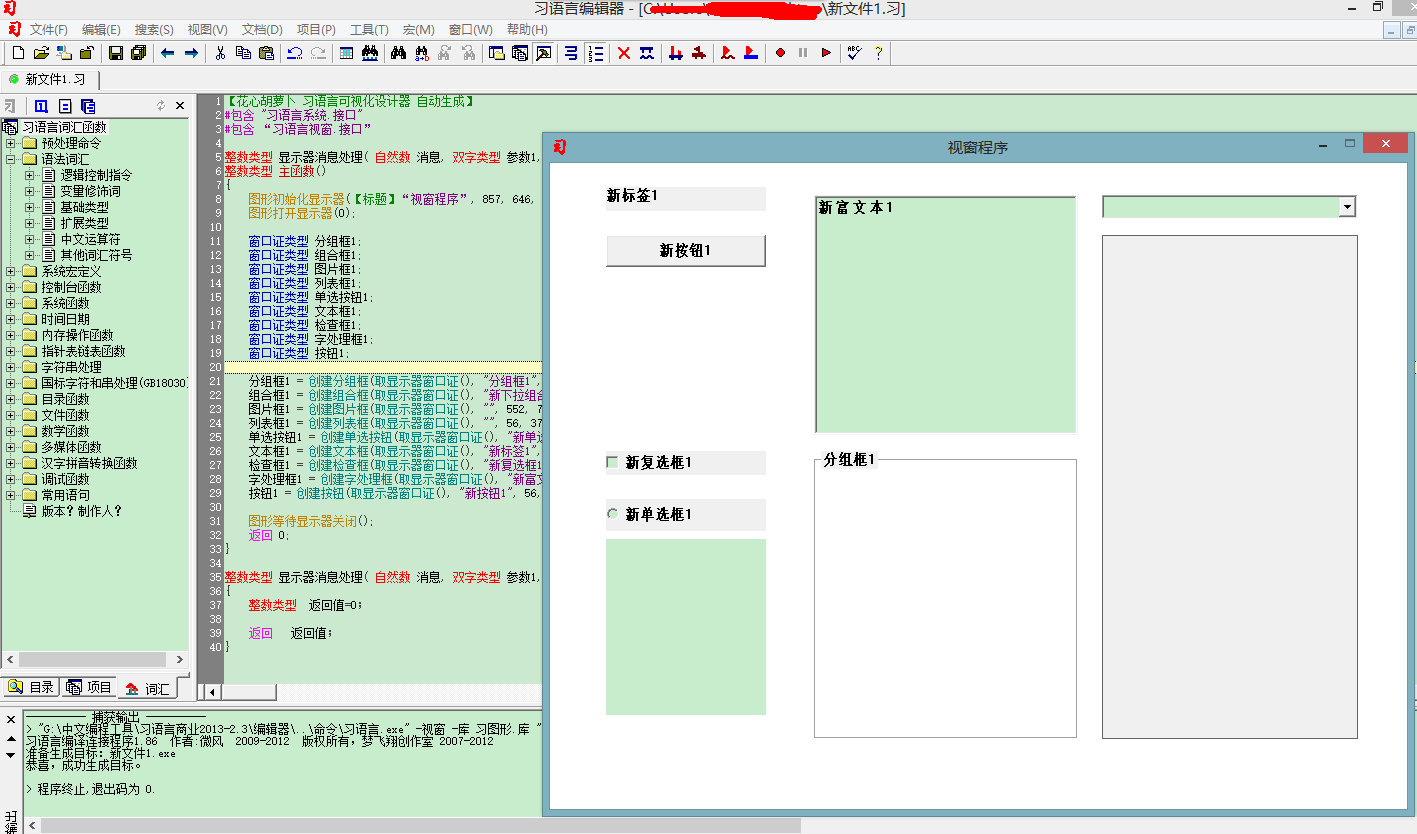Image resolution: width=1417 pixels, height=834 pixels.
Task: Click the 主函数 text in code
Action: coord(297,171)
